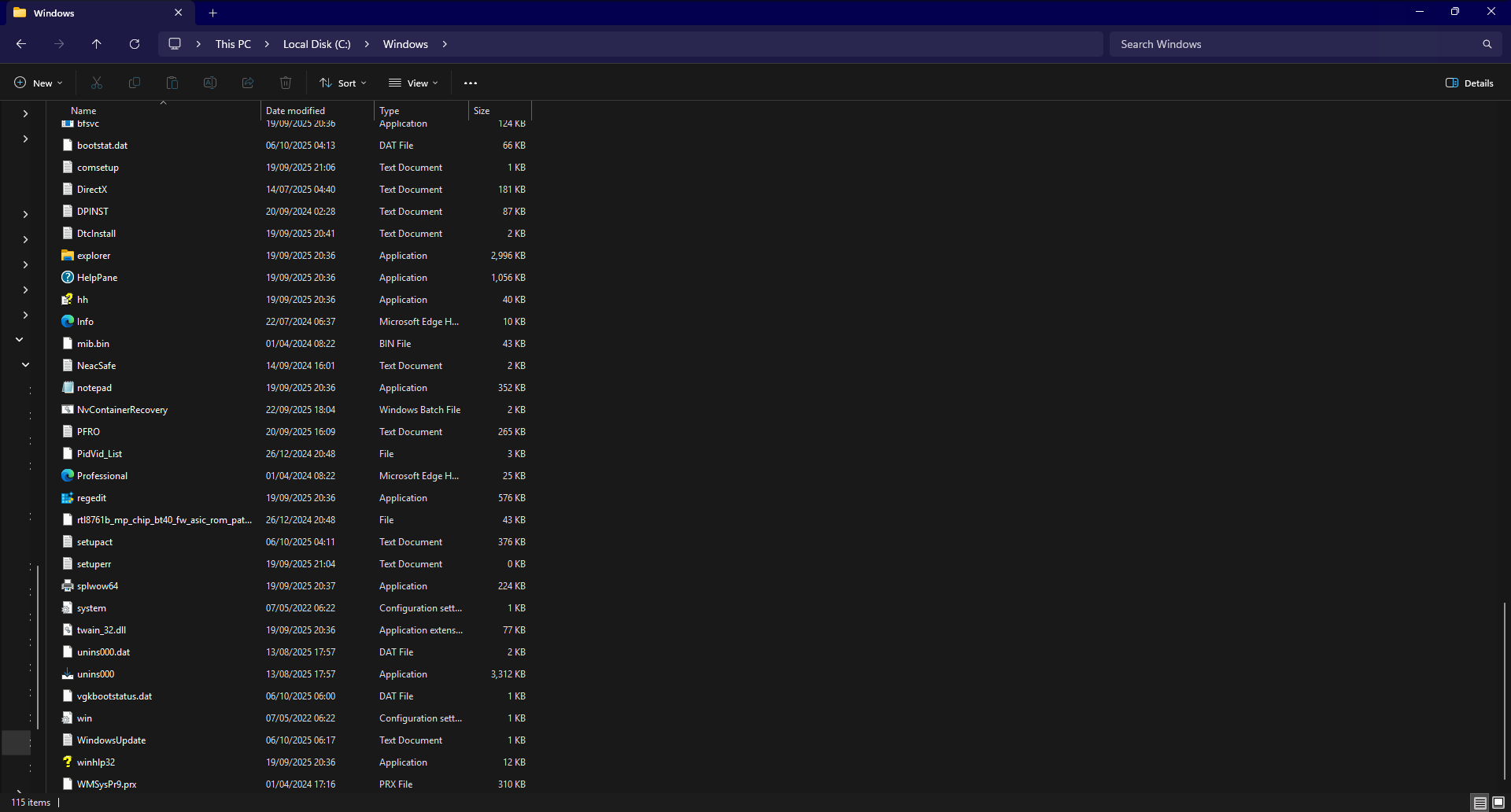Select the hh application icon
Viewport: 1511px width, 812px height.
point(68,300)
